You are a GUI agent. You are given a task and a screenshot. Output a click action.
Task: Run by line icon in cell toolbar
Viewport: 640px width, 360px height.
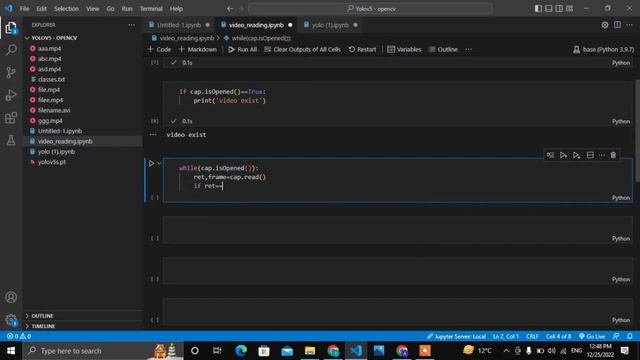(550, 155)
